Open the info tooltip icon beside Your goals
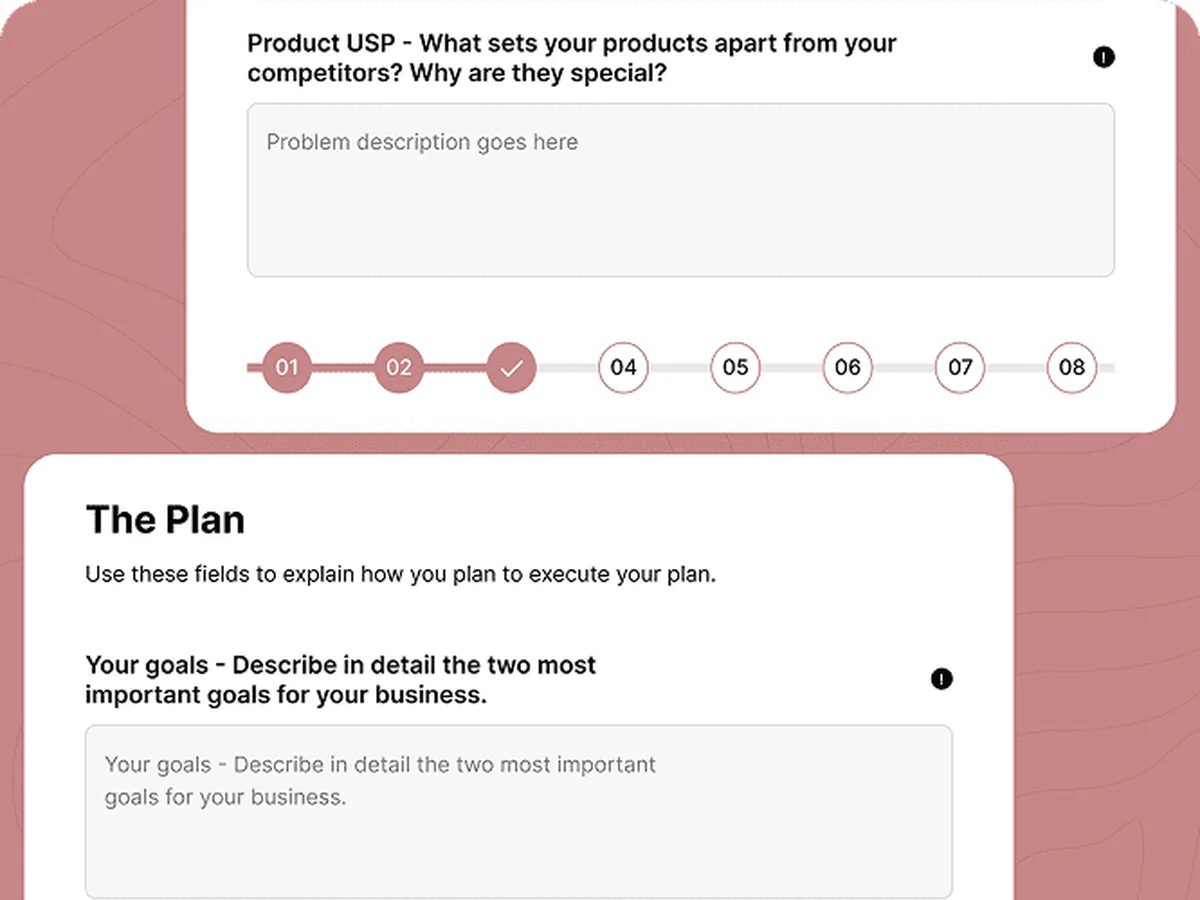 pos(941,679)
